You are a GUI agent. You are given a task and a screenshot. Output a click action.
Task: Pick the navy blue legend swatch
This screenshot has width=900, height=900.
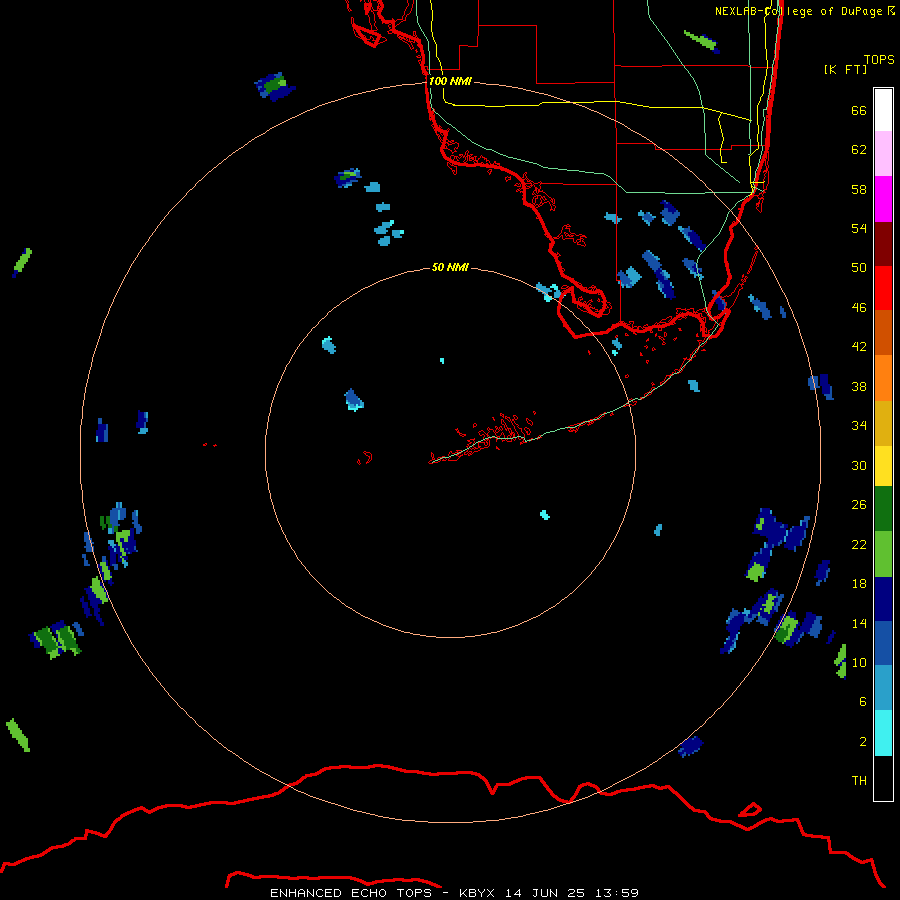tap(883, 599)
